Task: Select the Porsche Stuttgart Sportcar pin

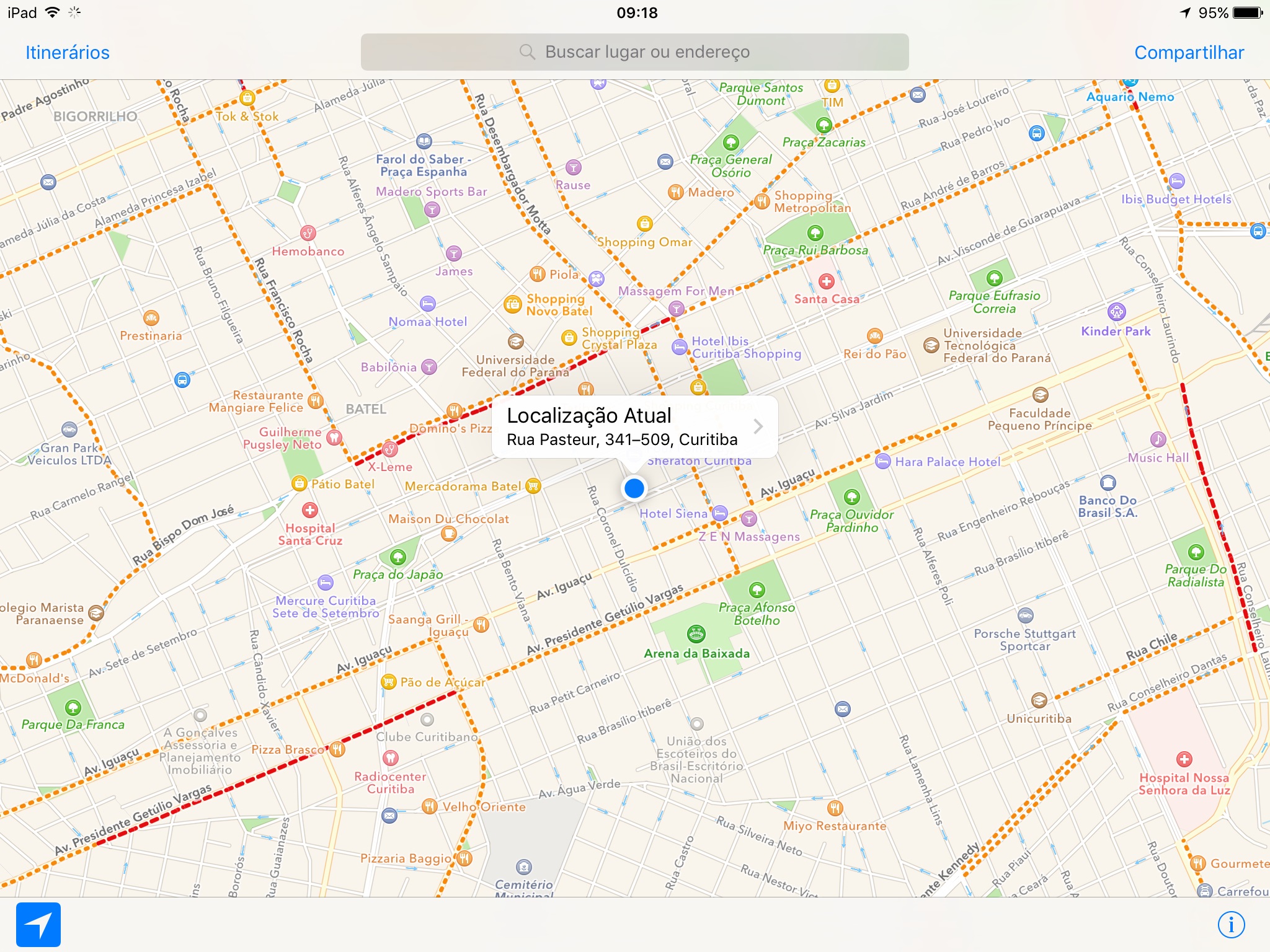Action: tap(1026, 615)
